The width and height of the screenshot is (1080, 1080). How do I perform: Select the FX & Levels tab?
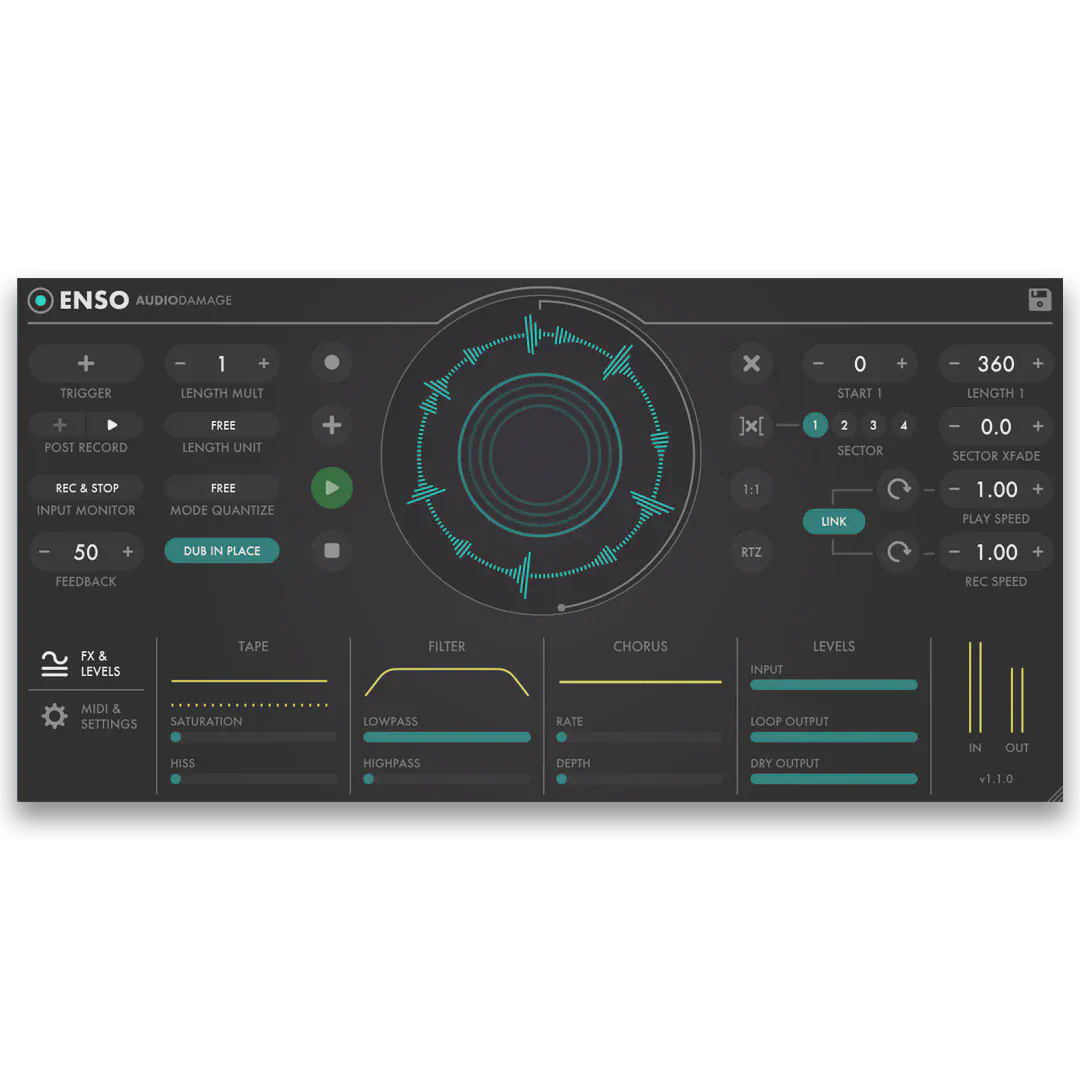tap(87, 664)
